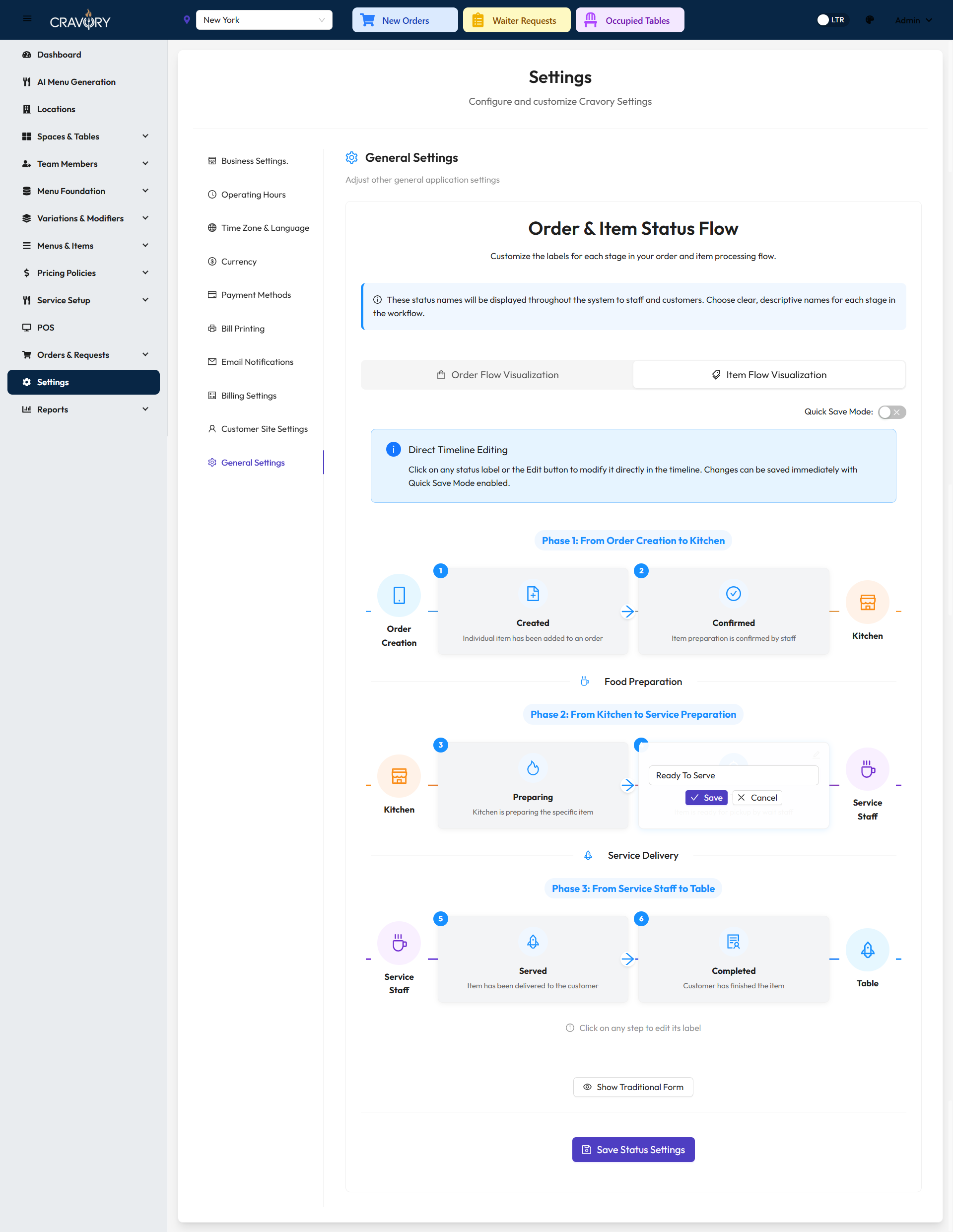The height and width of the screenshot is (1232, 953).
Task: Toggle Quick Save Mode switch
Action: point(892,412)
